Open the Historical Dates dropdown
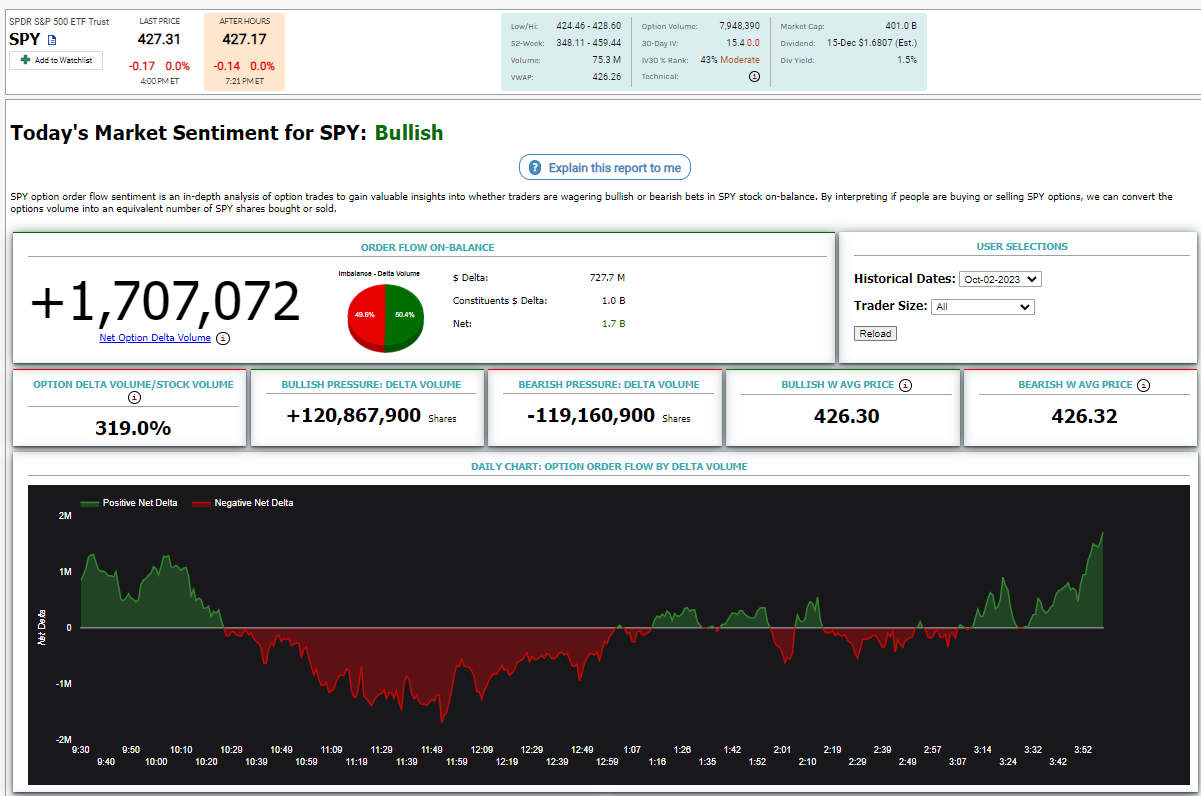Screen dimensions: 1201x796 1000,279
